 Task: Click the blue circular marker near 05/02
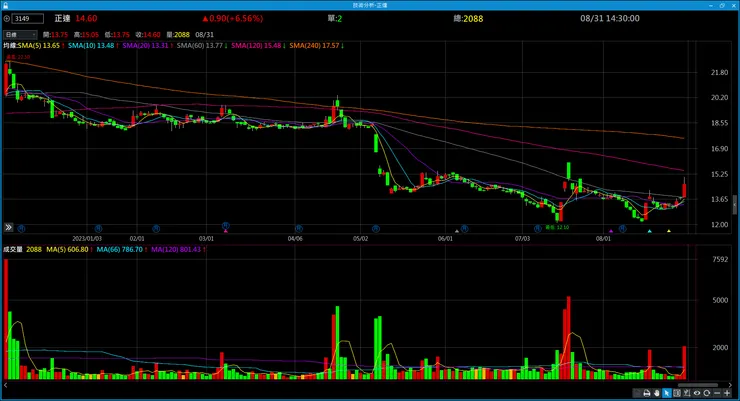click(x=376, y=229)
